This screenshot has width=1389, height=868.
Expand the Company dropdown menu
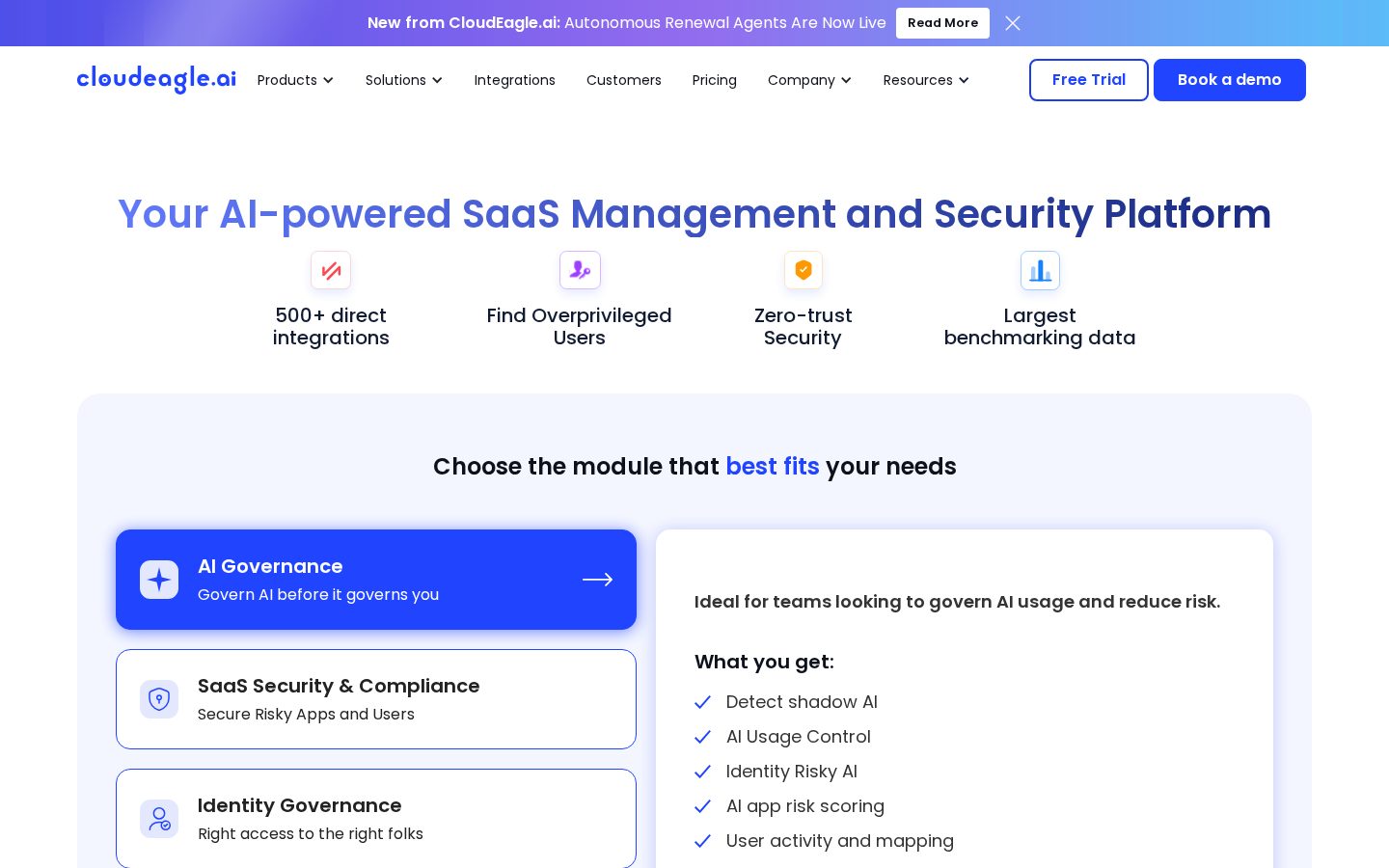tap(809, 80)
